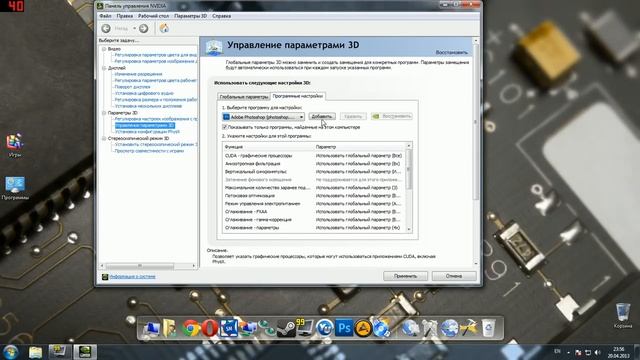
Task: Open the Правка menu
Action: (124, 16)
